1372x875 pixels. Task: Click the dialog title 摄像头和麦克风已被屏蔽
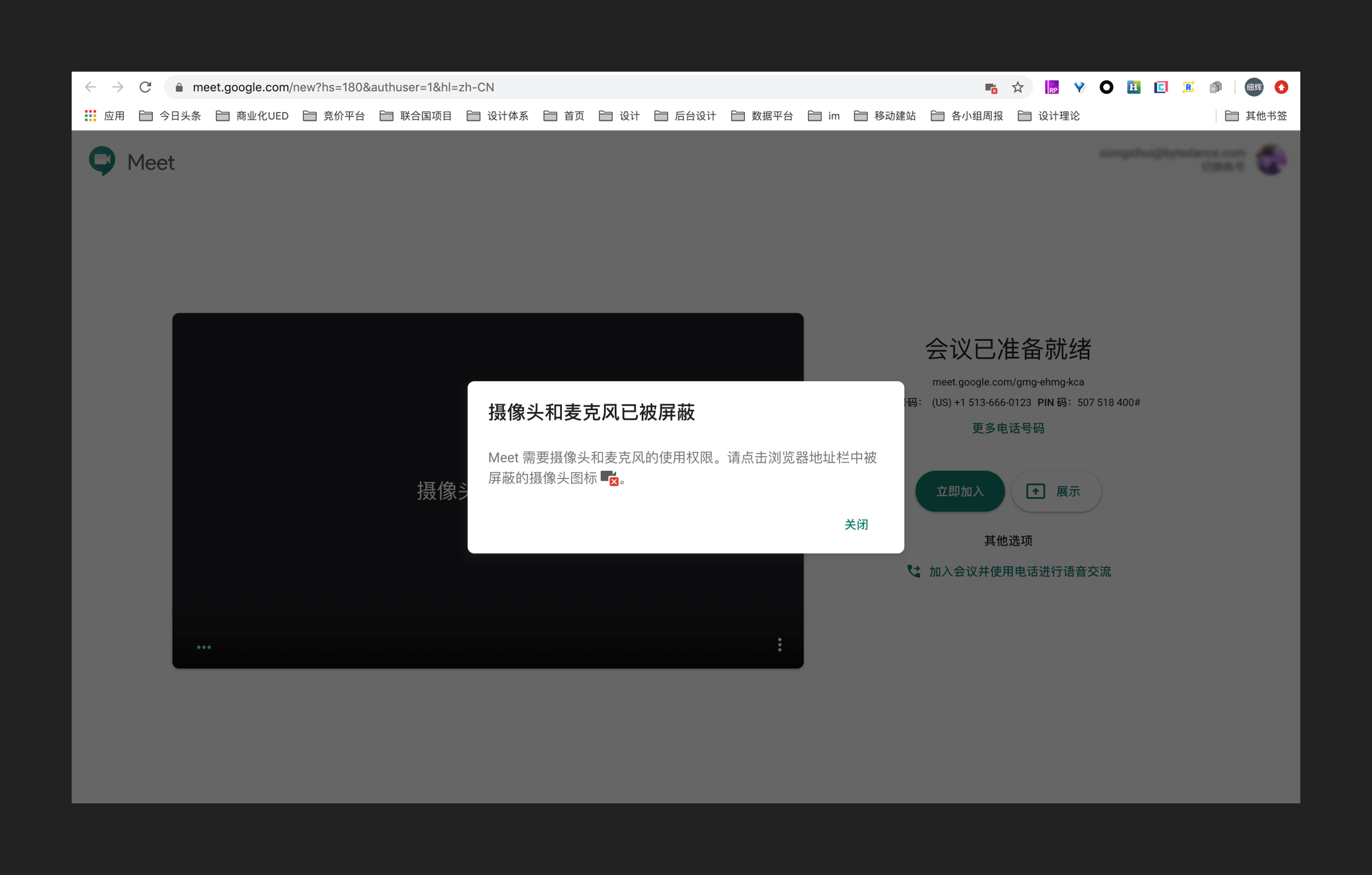point(591,413)
